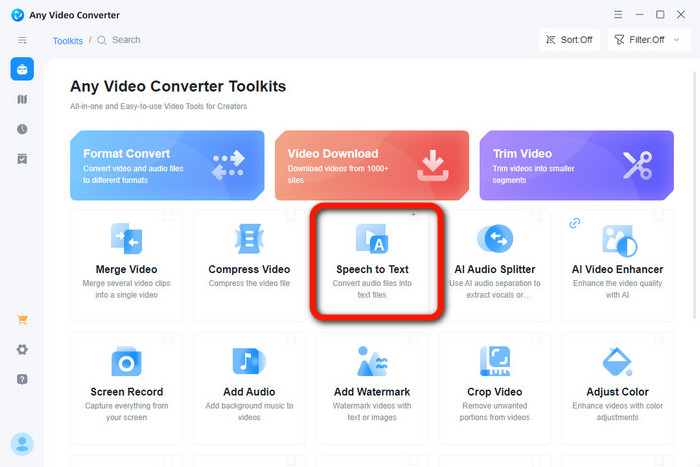Screen dimensions: 700x467
Task: Toggle the bookmark checkbox on Merge Video card
Action: pyautogui.click(x=168, y=215)
